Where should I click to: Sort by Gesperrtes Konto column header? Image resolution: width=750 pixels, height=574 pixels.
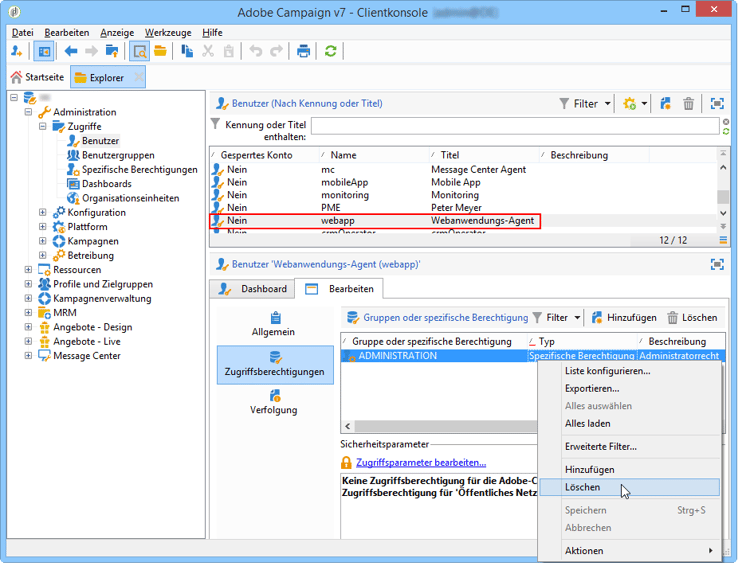[265, 155]
